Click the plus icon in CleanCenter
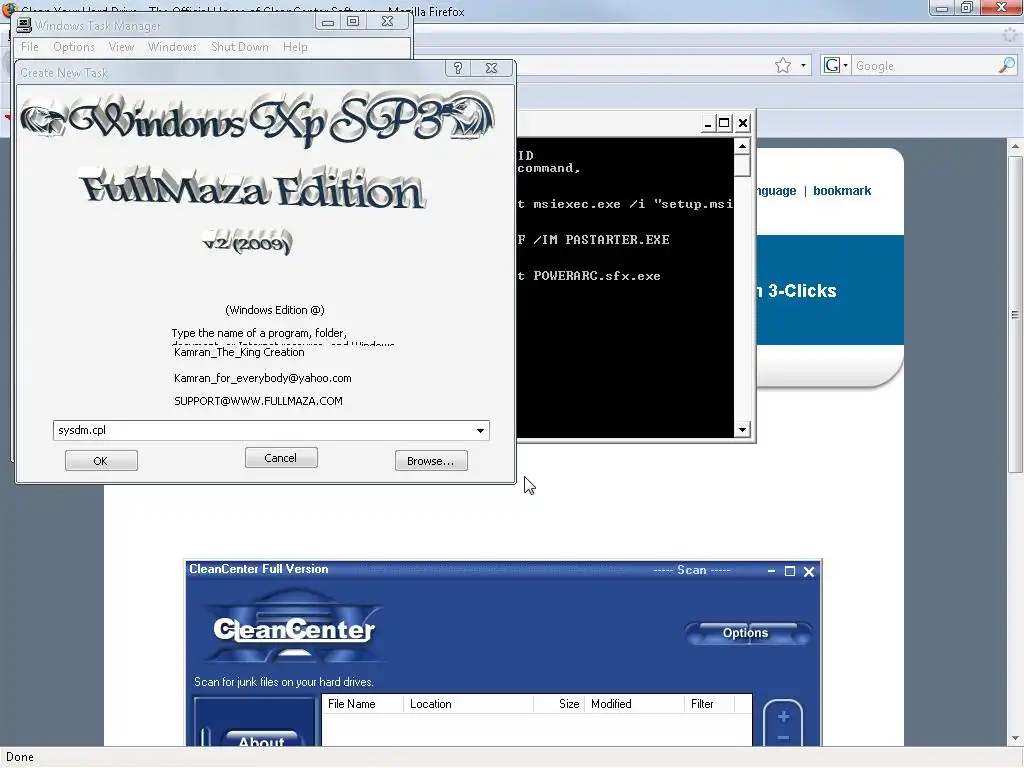The image size is (1024, 768). [x=784, y=717]
